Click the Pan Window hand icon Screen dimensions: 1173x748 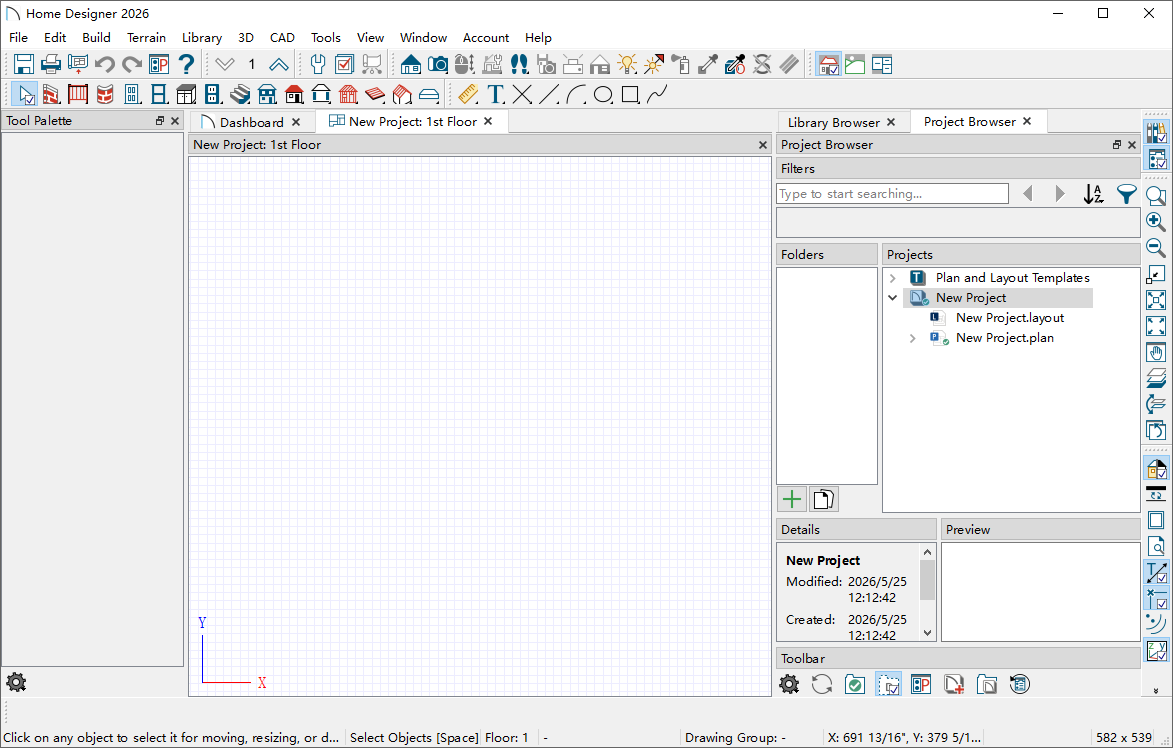[1156, 352]
